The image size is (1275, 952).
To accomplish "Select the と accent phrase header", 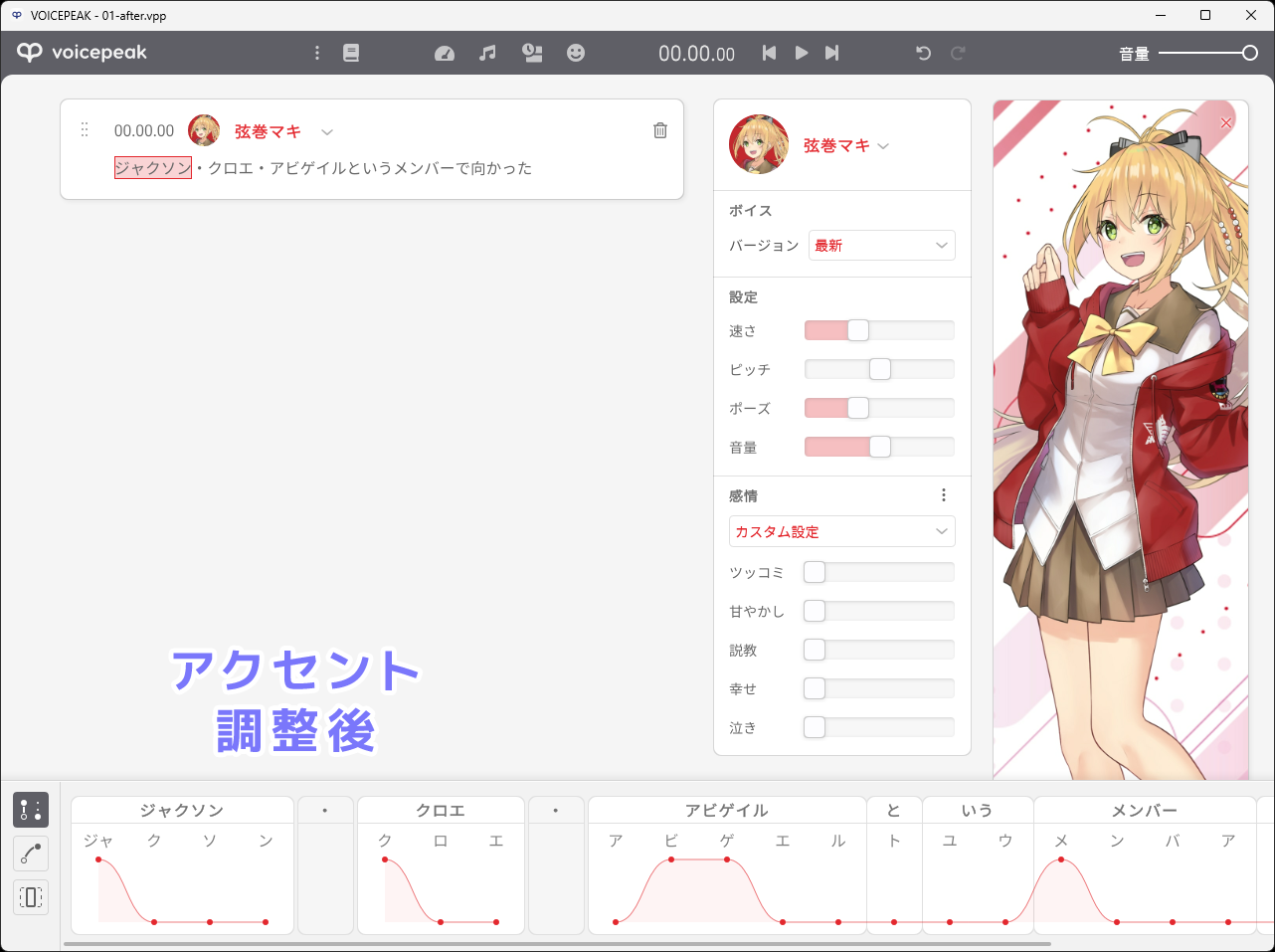I will tap(894, 810).
